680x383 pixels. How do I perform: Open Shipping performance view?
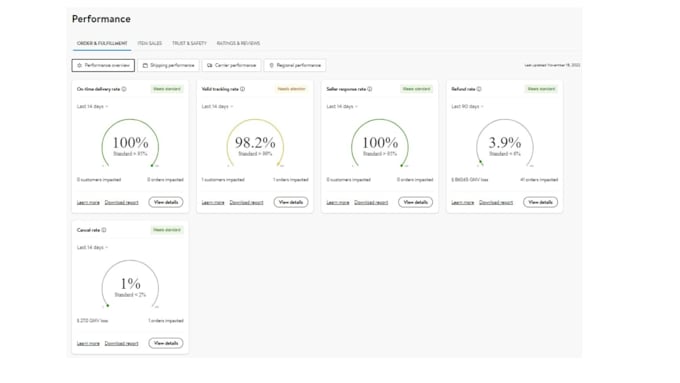pyautogui.click(x=169, y=65)
